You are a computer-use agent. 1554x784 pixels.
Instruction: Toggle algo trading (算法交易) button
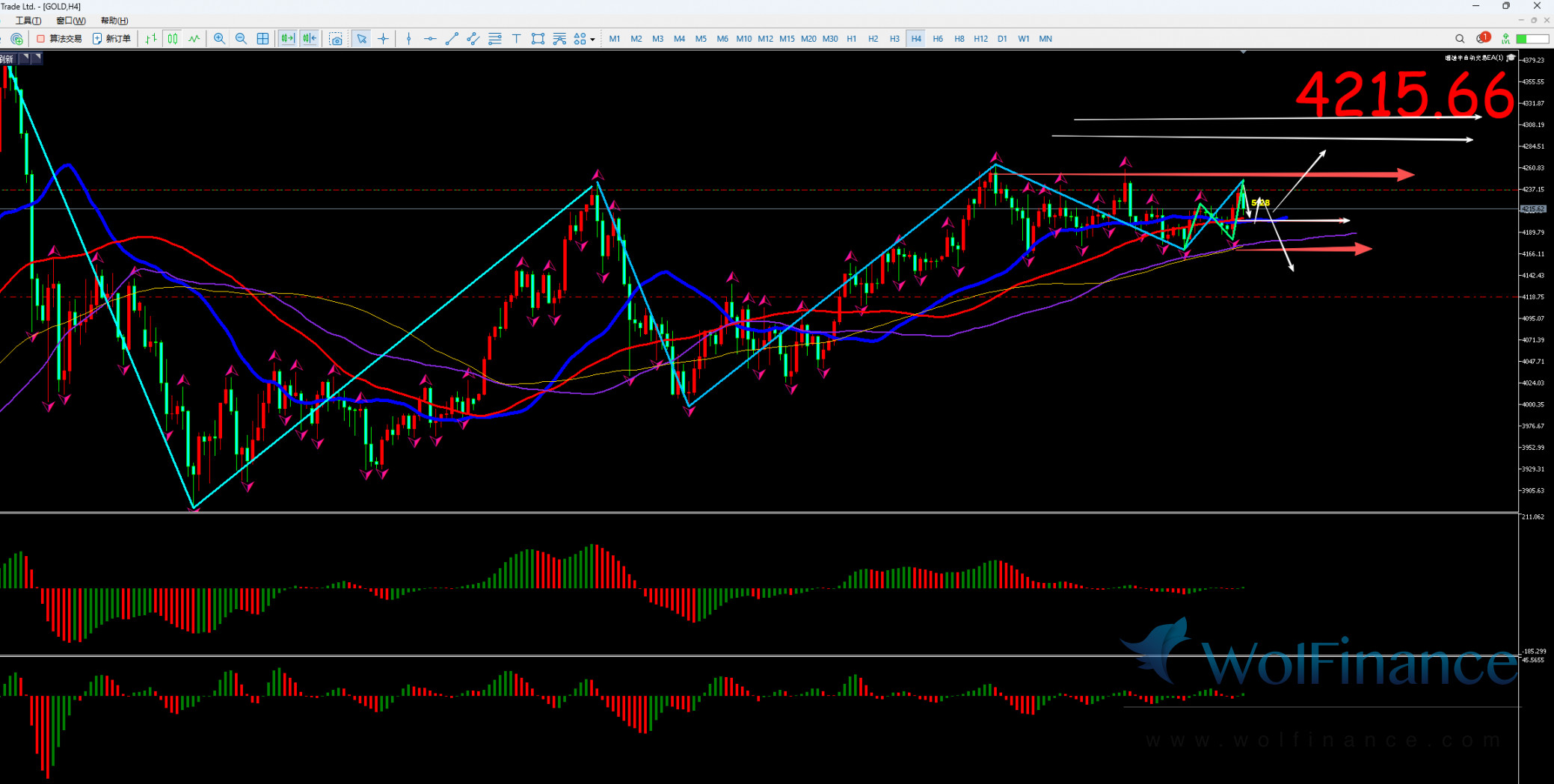click(x=59, y=39)
